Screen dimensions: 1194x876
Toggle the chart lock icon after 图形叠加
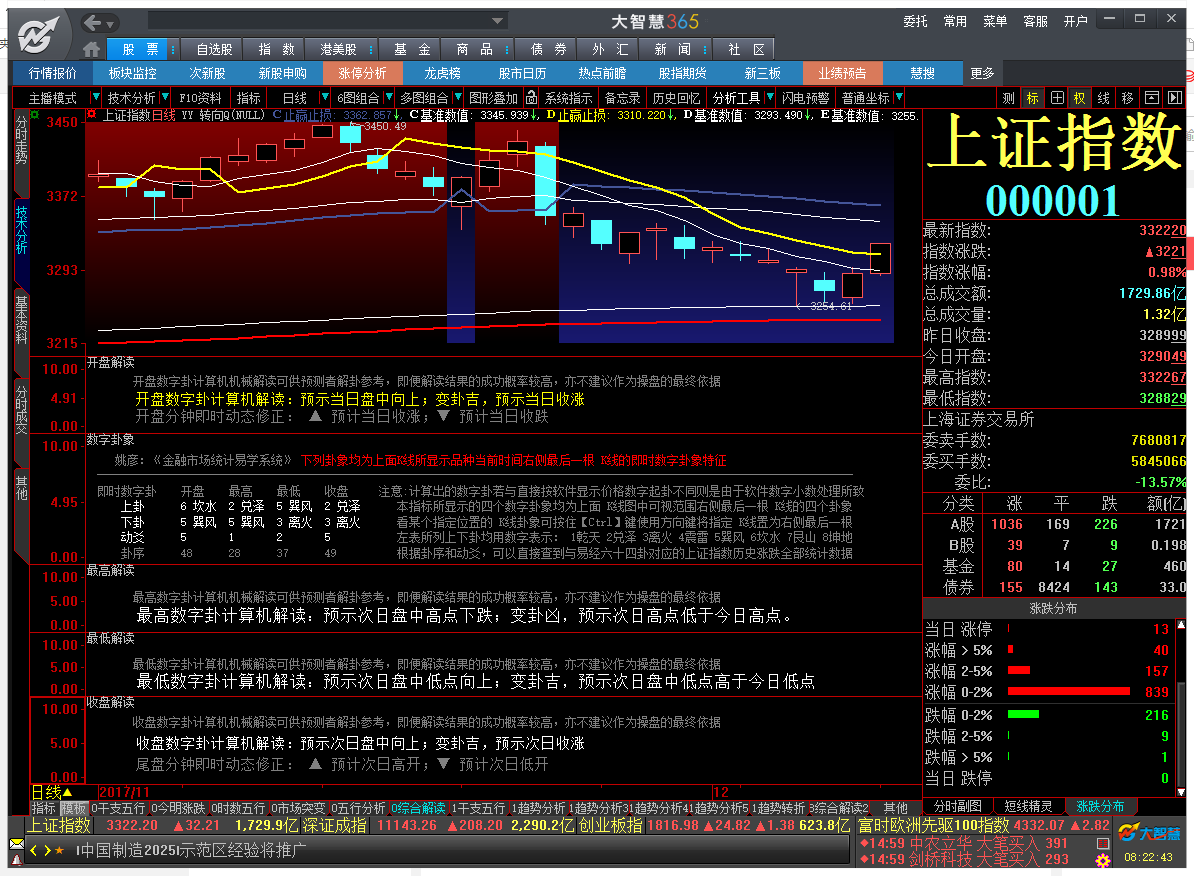point(532,98)
